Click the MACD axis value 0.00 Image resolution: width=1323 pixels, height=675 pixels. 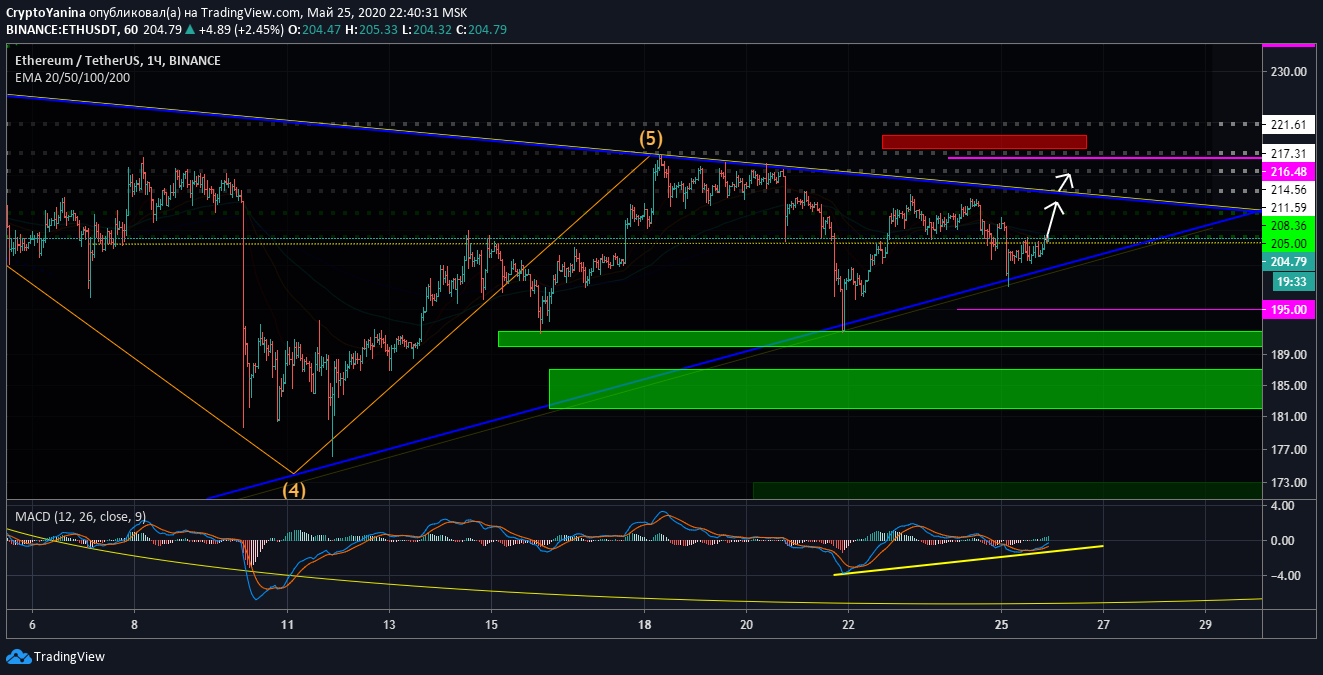(1285, 541)
